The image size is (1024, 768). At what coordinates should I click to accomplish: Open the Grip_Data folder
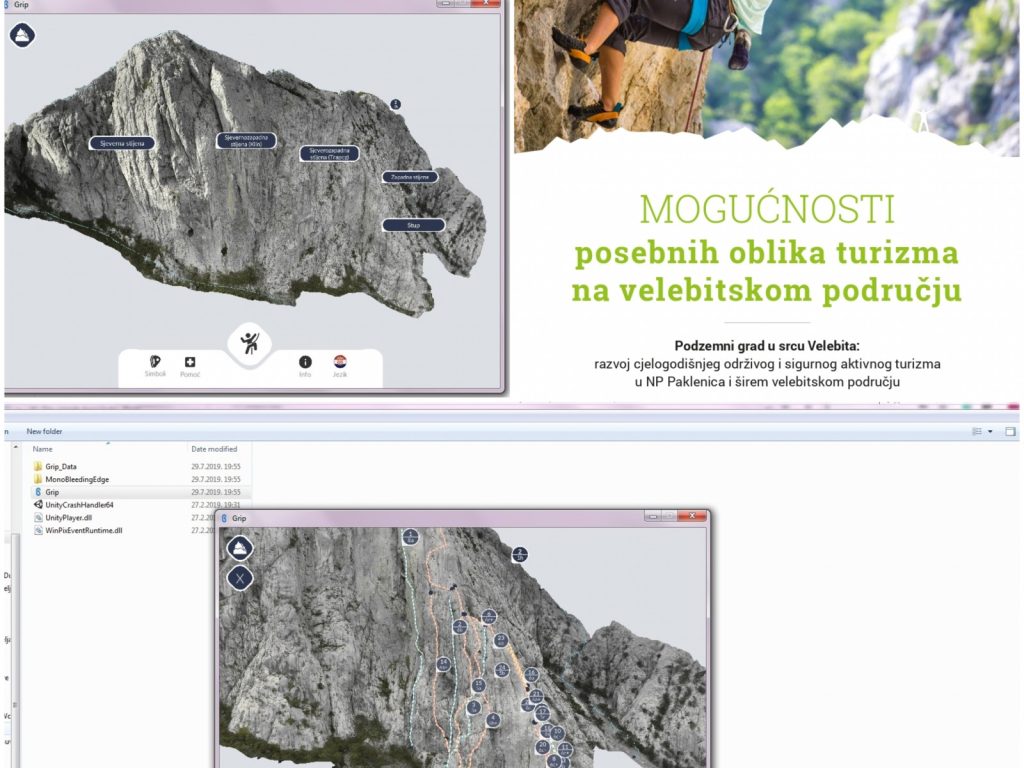tap(60, 466)
